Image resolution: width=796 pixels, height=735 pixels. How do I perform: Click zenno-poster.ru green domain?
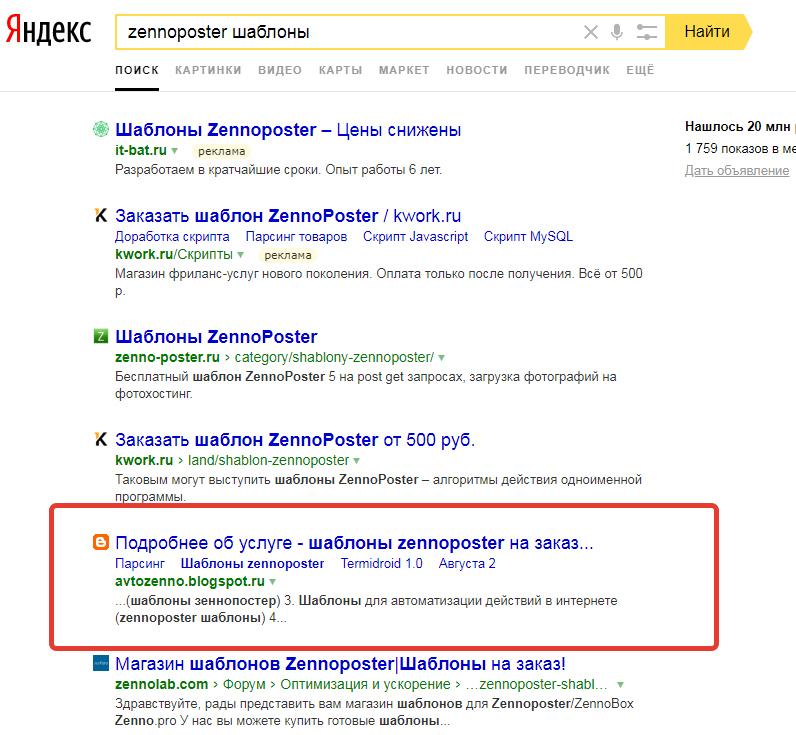pyautogui.click(x=167, y=357)
